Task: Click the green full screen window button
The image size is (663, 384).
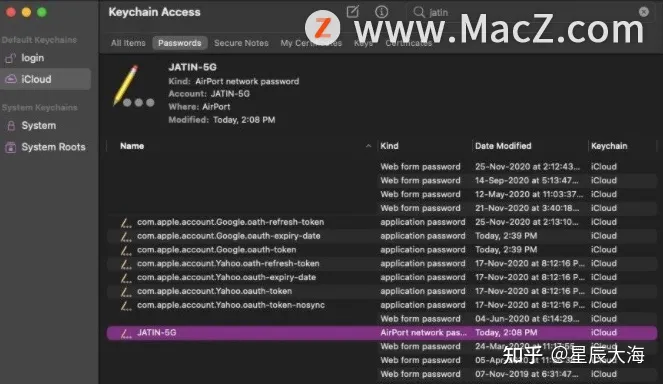Action: [x=42, y=12]
